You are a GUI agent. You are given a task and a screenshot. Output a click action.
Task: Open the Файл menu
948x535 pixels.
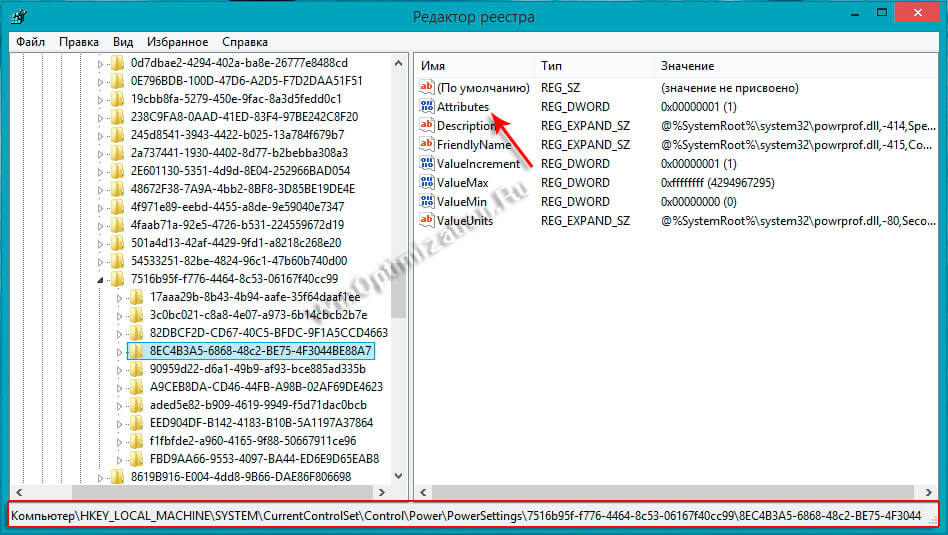click(30, 42)
